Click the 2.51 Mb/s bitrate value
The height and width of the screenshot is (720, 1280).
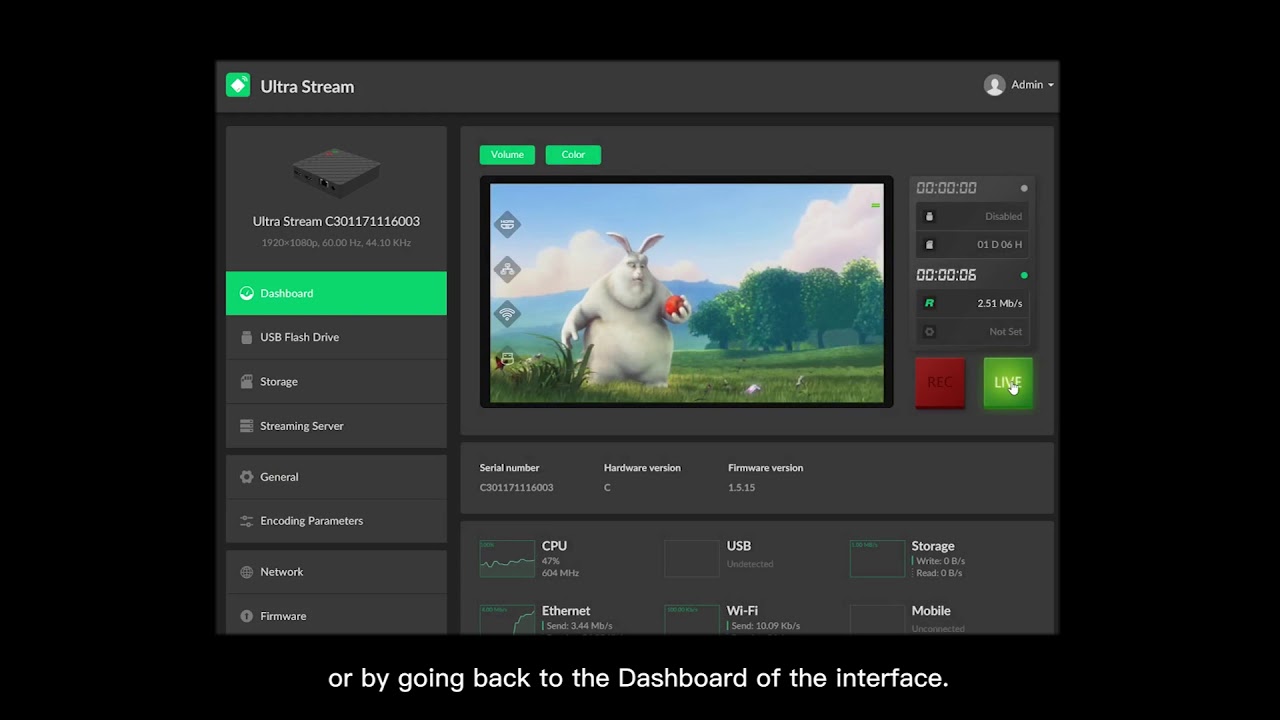(1000, 303)
